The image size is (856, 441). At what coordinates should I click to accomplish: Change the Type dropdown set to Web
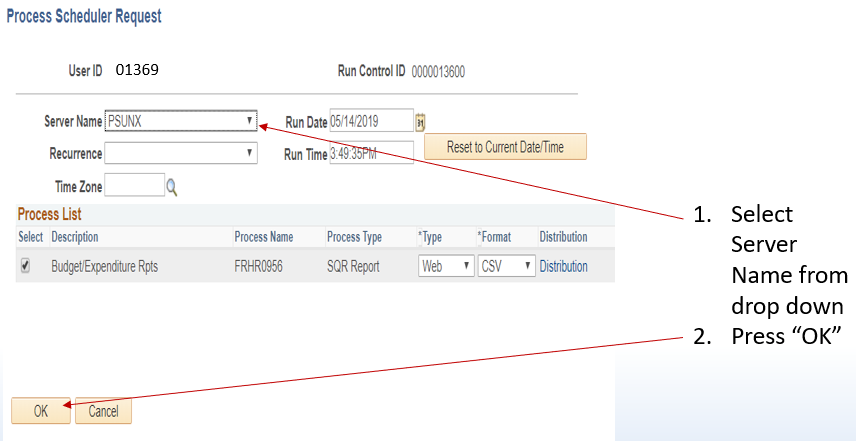click(446, 267)
